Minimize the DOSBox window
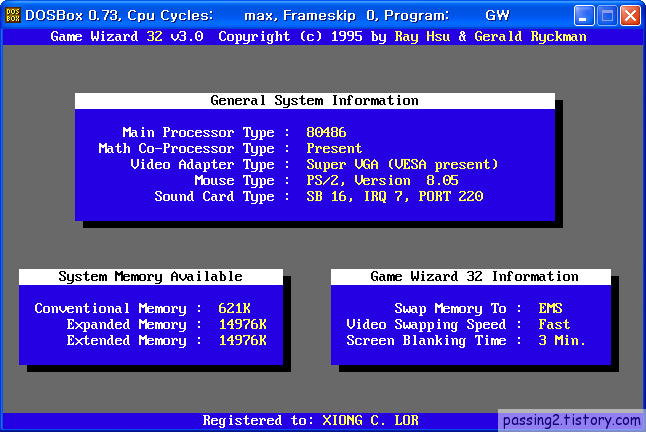Screen dimensions: 646x432 (x=584, y=16)
